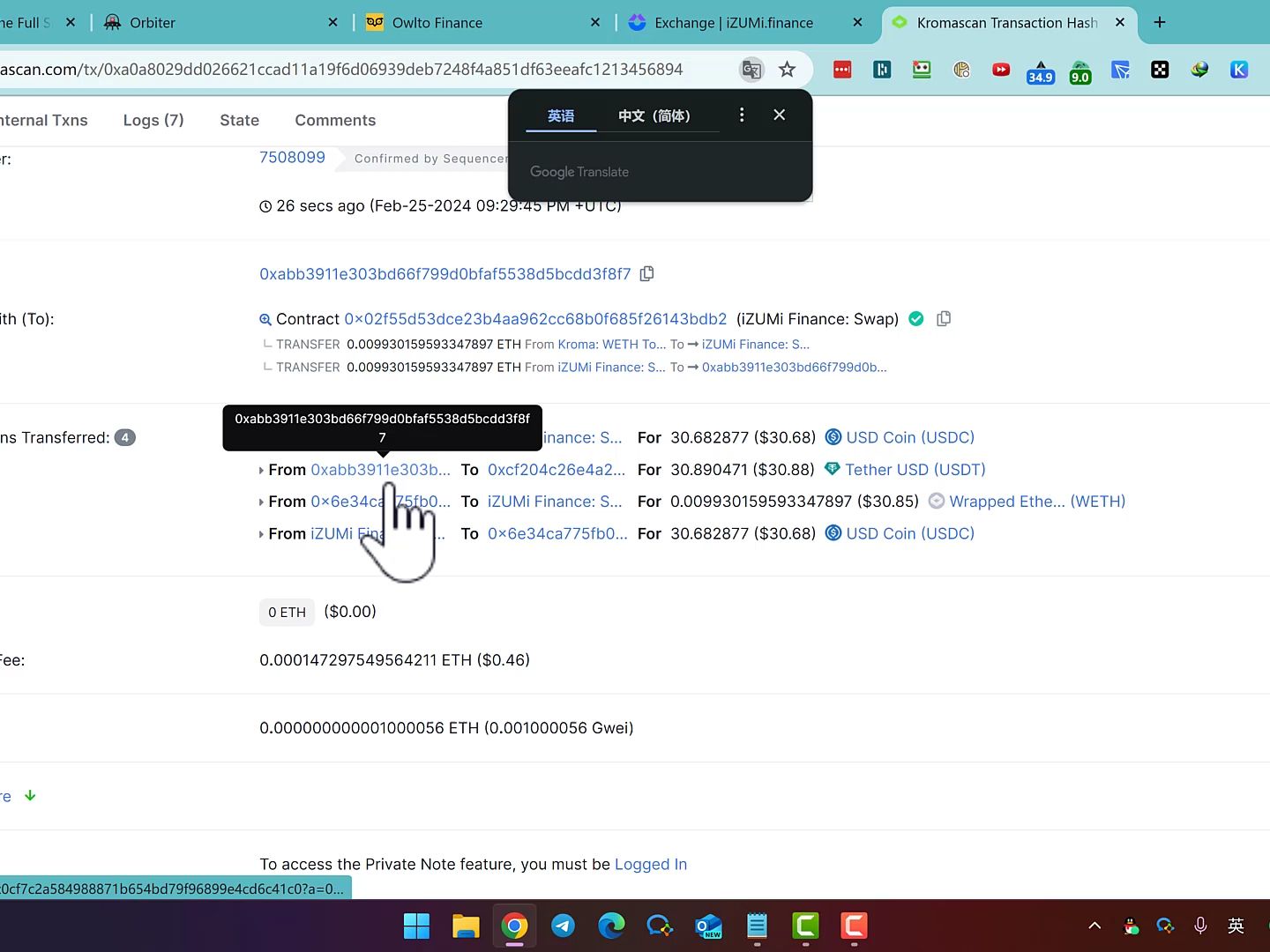The image size is (1270, 952).
Task: Click the Tether USD token icon
Action: click(832, 469)
